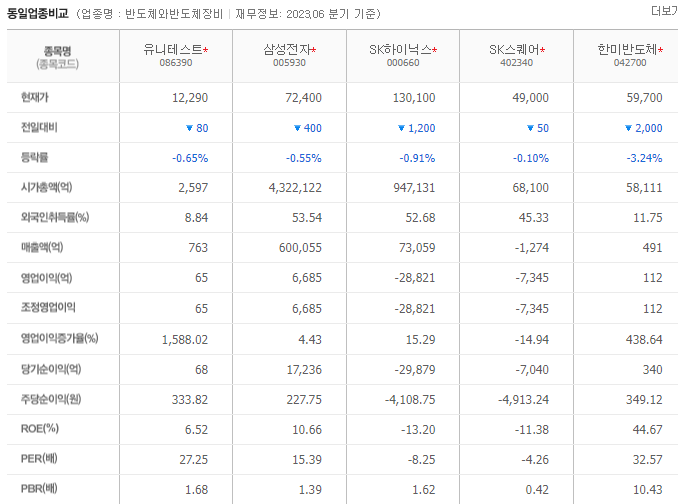Click SK스퀘어 current price 49,000

pyautogui.click(x=531, y=98)
